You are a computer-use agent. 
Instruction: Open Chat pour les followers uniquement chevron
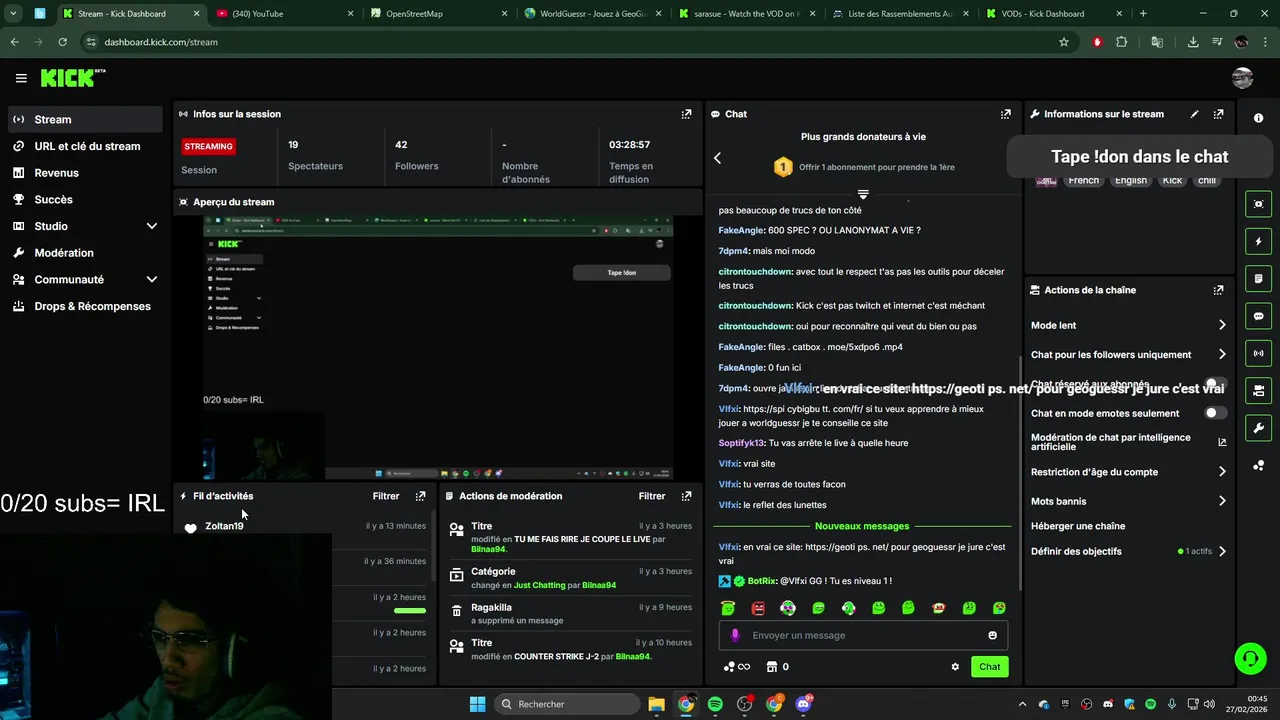[1222, 354]
